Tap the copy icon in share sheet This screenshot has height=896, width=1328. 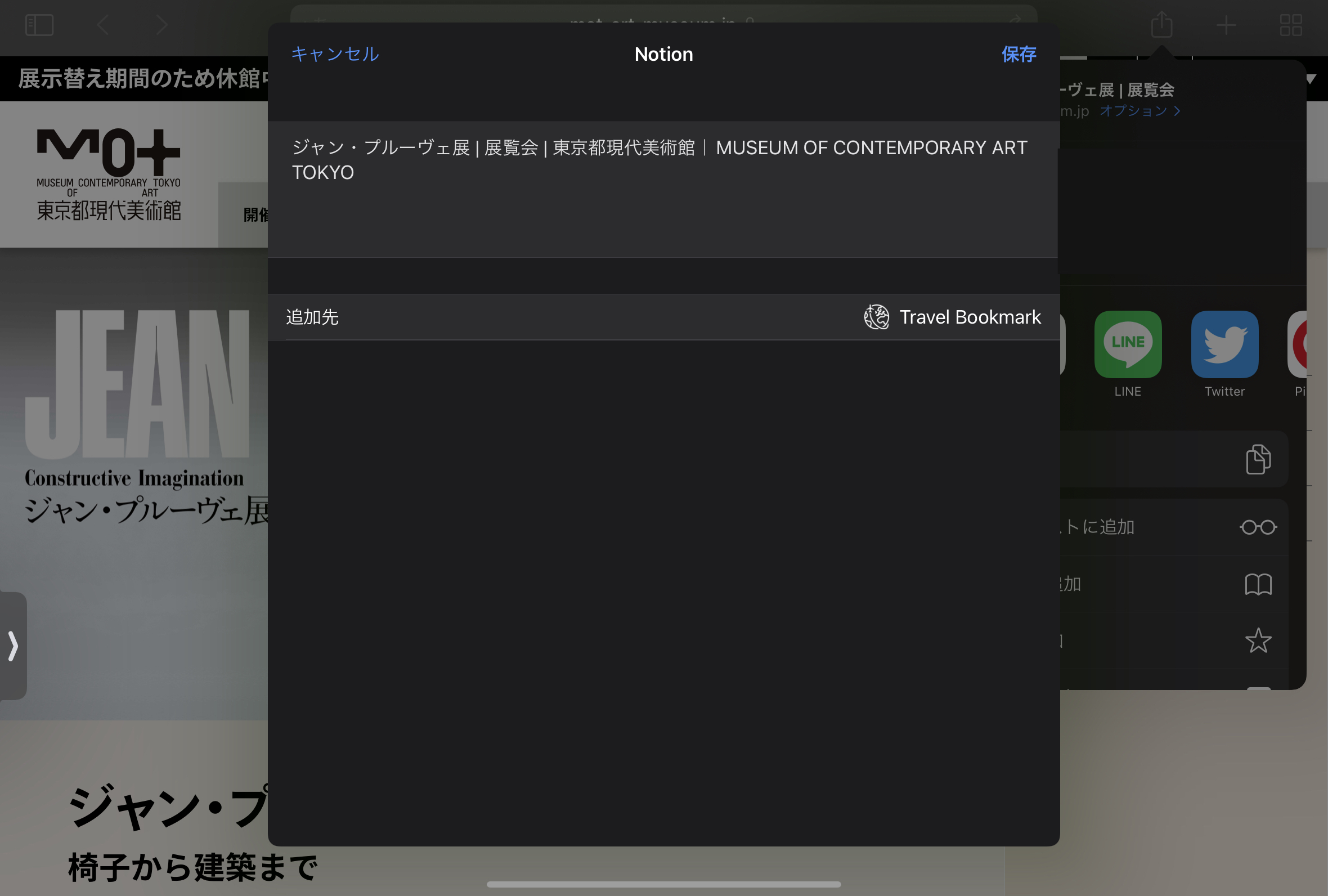1258,459
